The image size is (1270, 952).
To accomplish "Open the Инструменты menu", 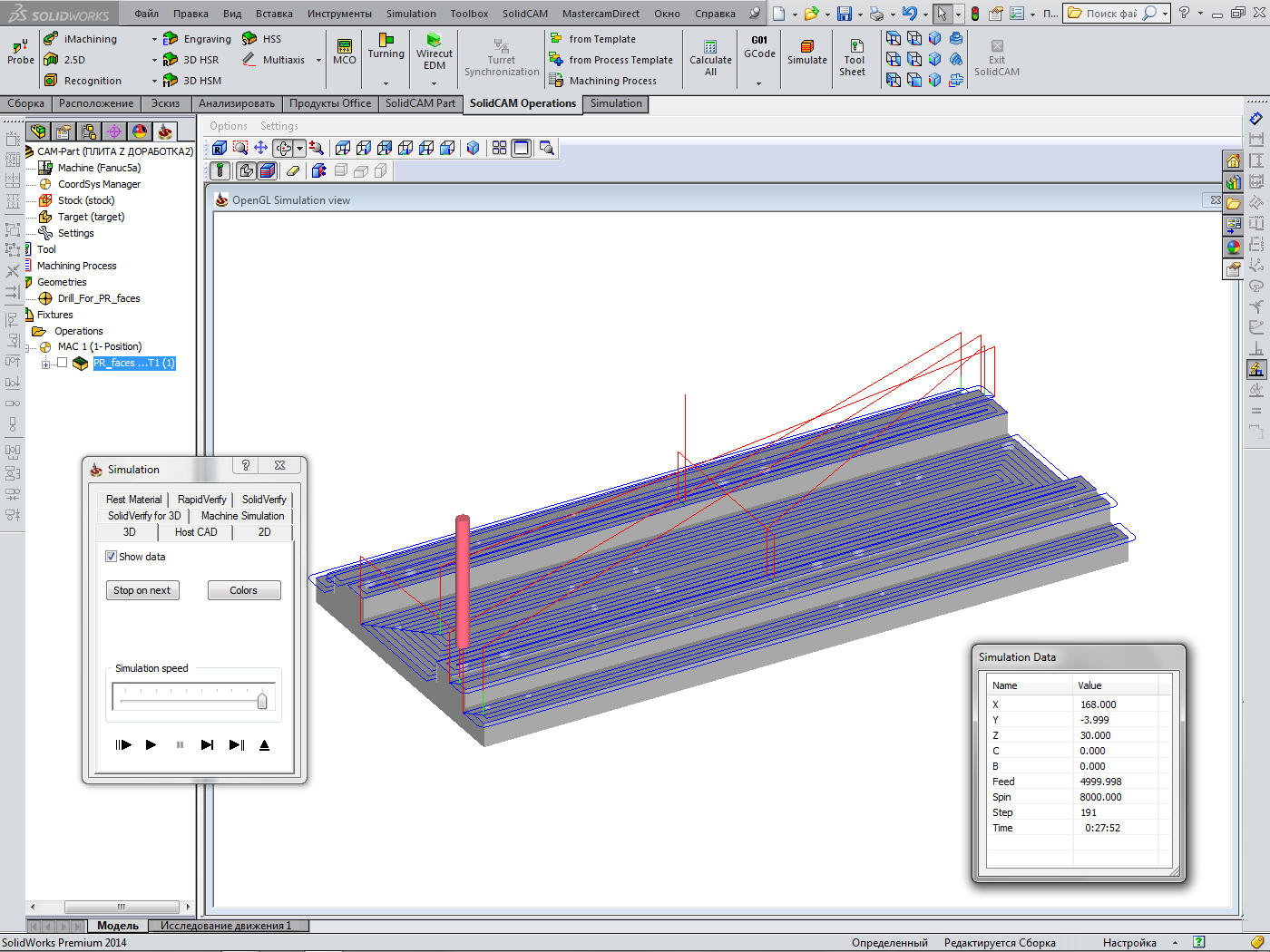I will click(x=339, y=14).
